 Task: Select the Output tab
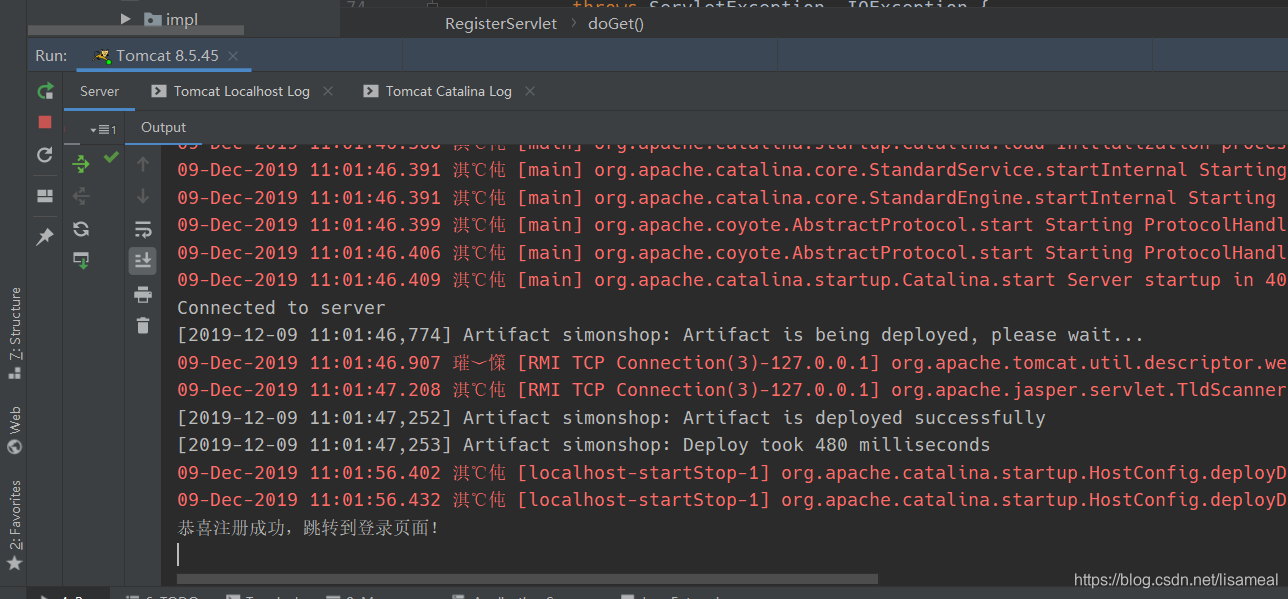click(x=164, y=127)
